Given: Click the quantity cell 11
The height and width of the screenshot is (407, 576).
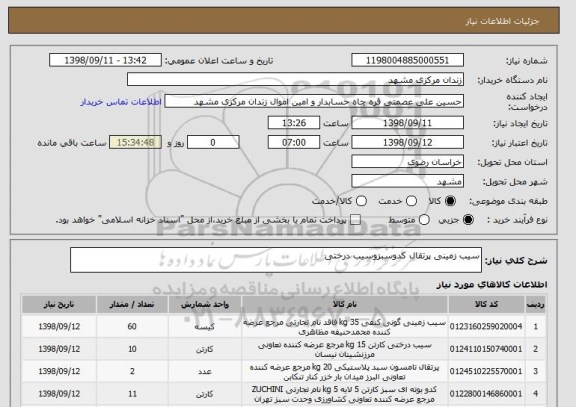Looking at the screenshot, I should tap(132, 393).
